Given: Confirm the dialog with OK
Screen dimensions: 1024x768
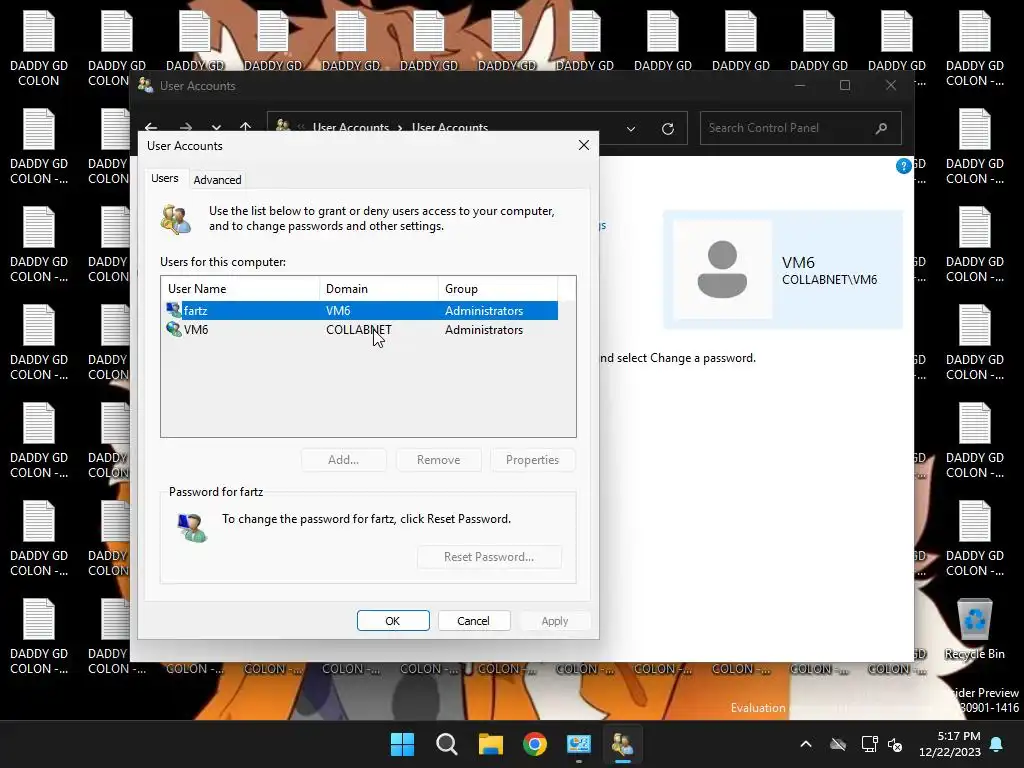Looking at the screenshot, I should (392, 620).
